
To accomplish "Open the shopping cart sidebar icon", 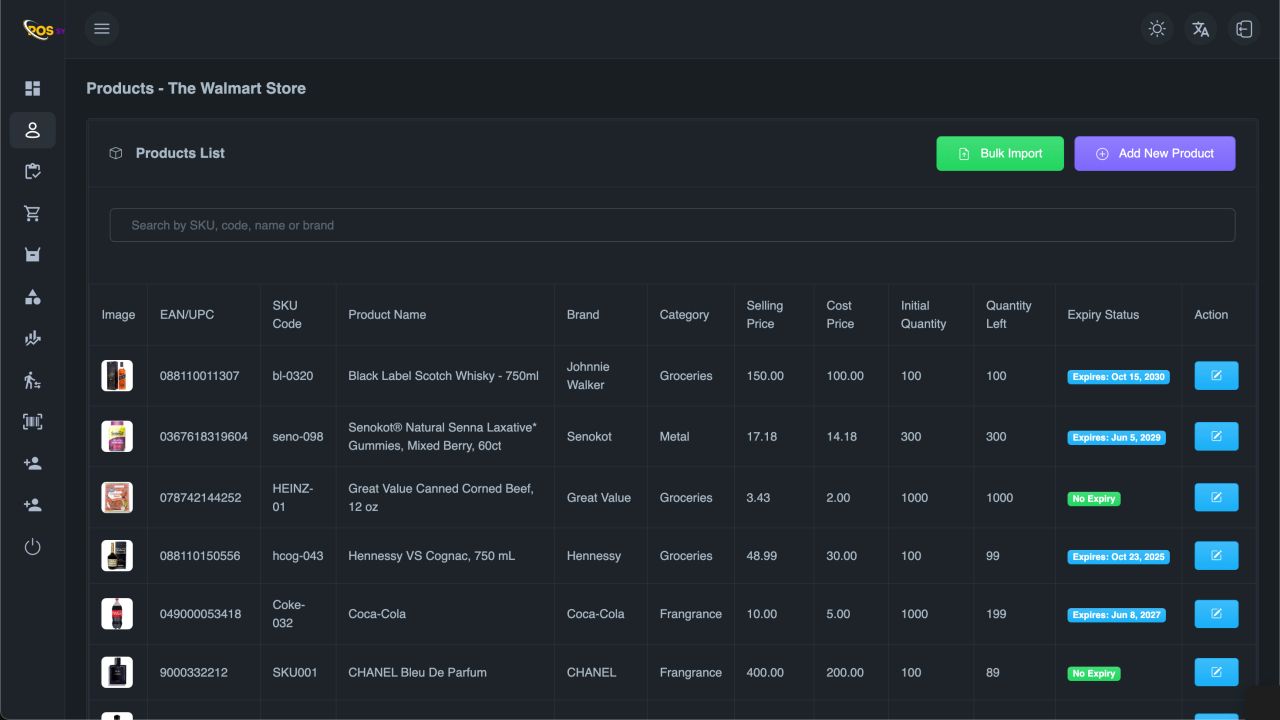I will pos(32,213).
